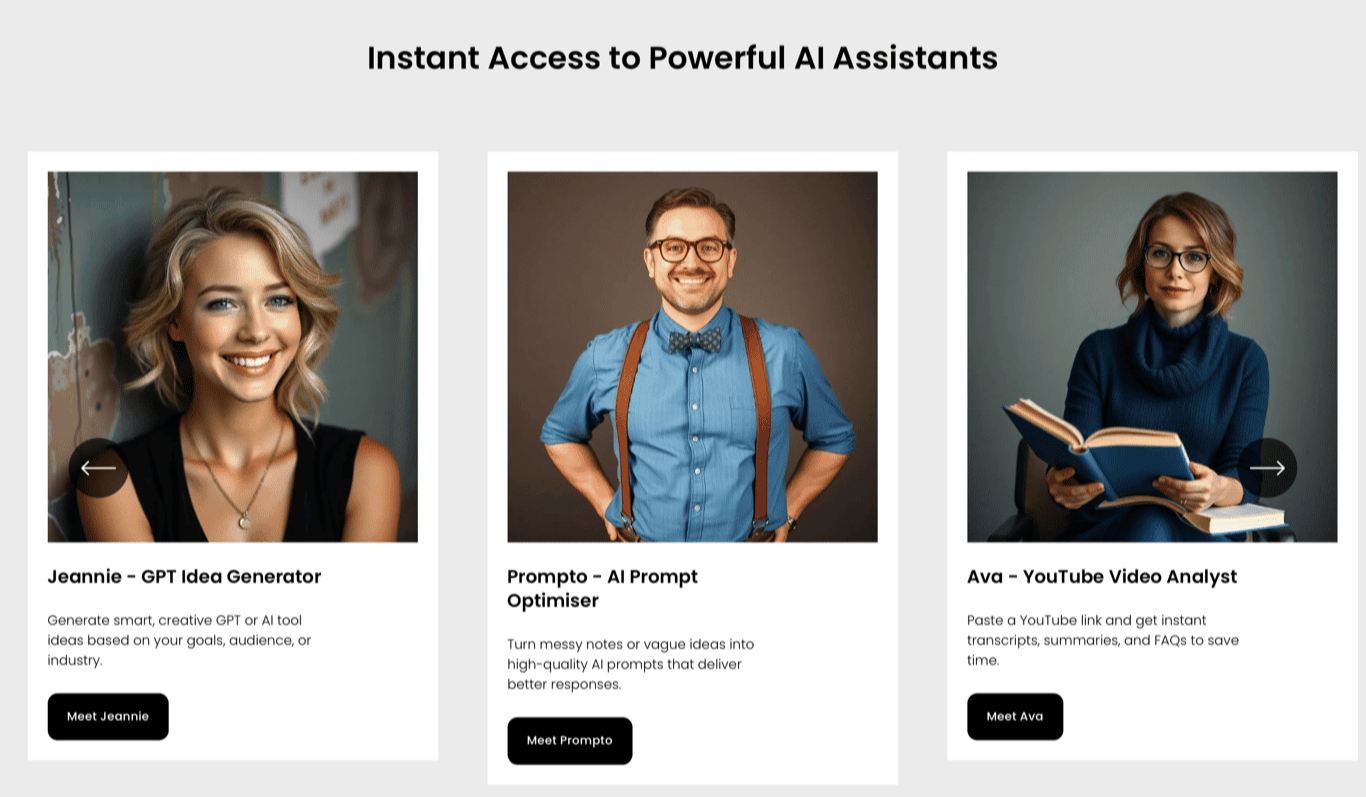Image resolution: width=1366 pixels, height=797 pixels.
Task: Open Jeannie's portrait photo
Action: click(x=233, y=357)
